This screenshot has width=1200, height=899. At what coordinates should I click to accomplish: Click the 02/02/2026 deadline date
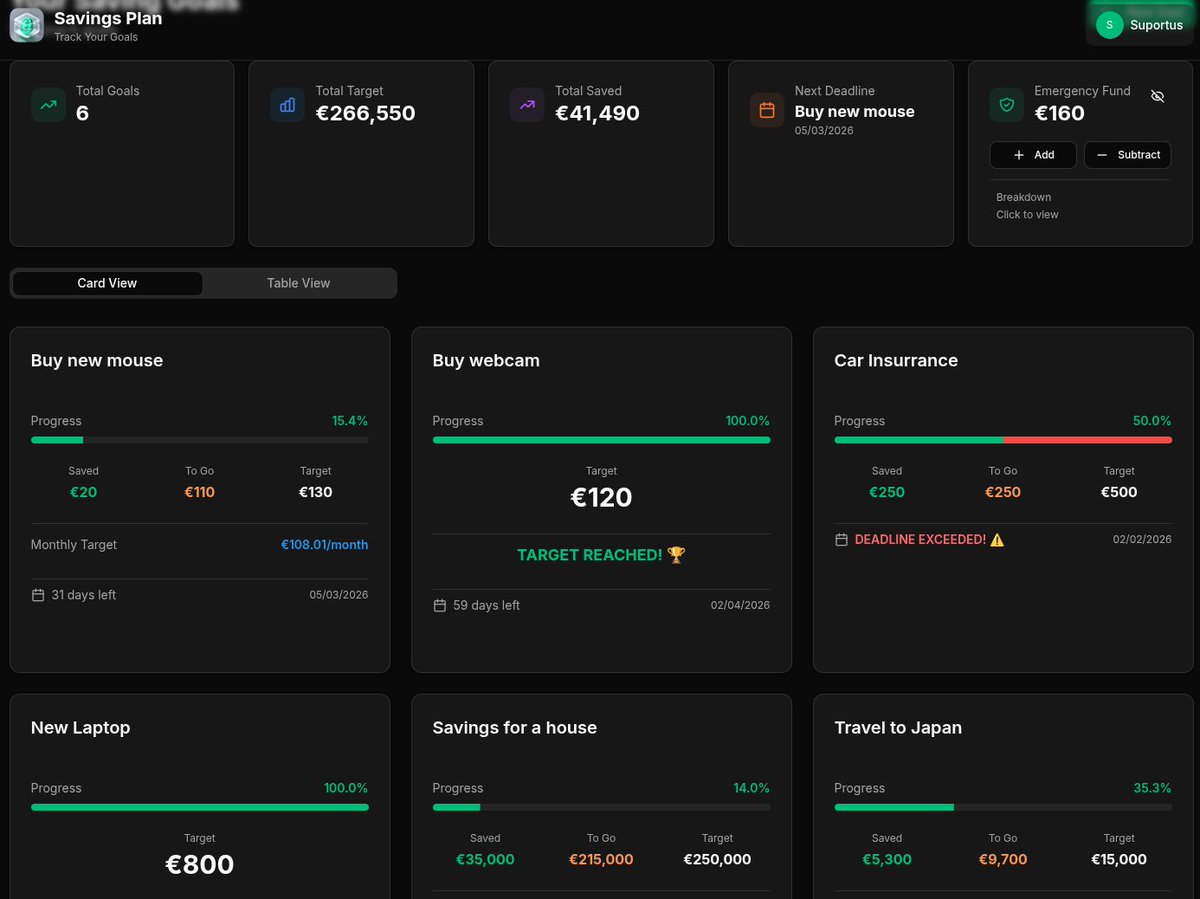point(1142,539)
